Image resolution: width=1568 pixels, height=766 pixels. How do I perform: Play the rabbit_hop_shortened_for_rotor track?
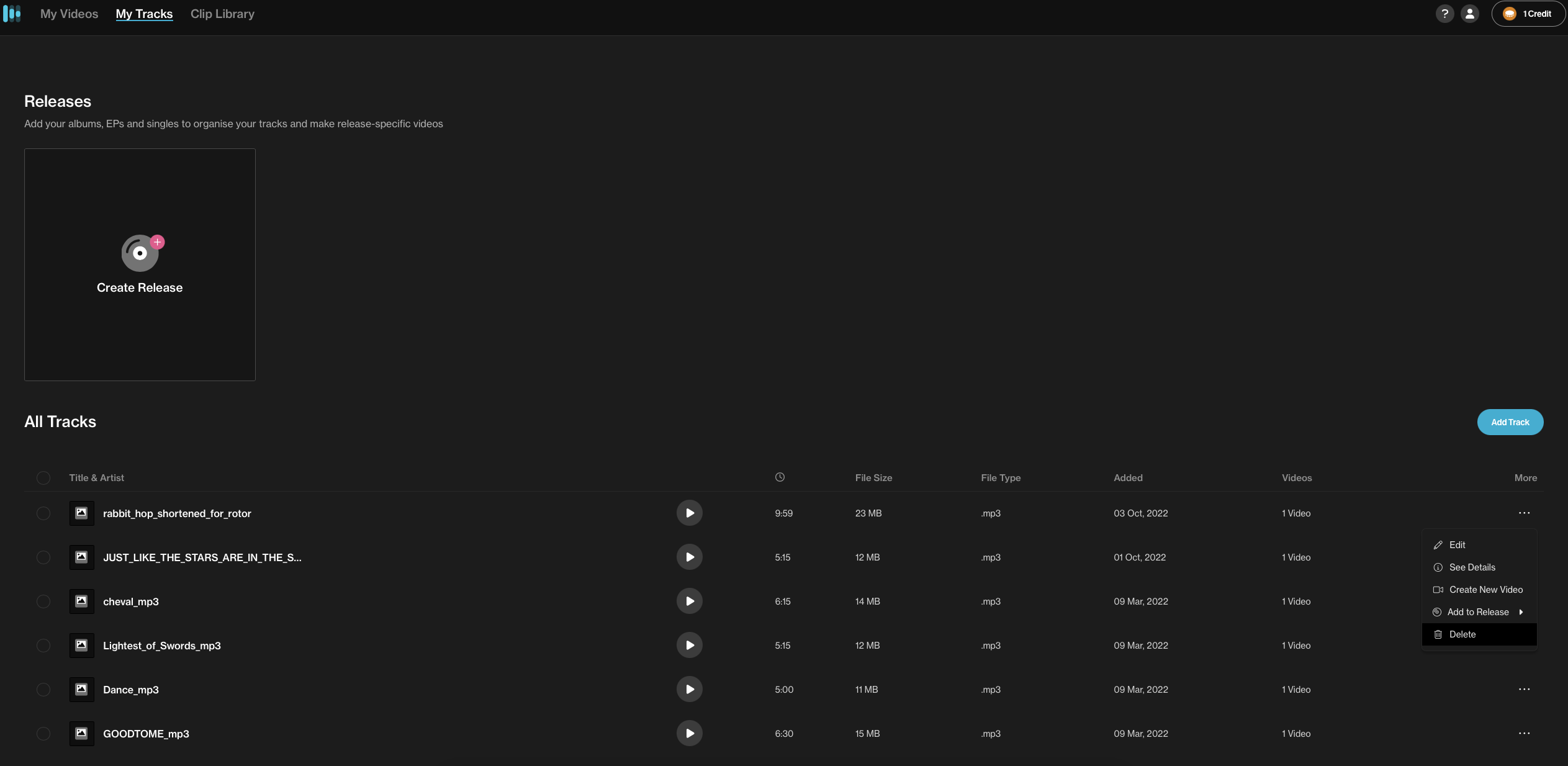pos(689,513)
